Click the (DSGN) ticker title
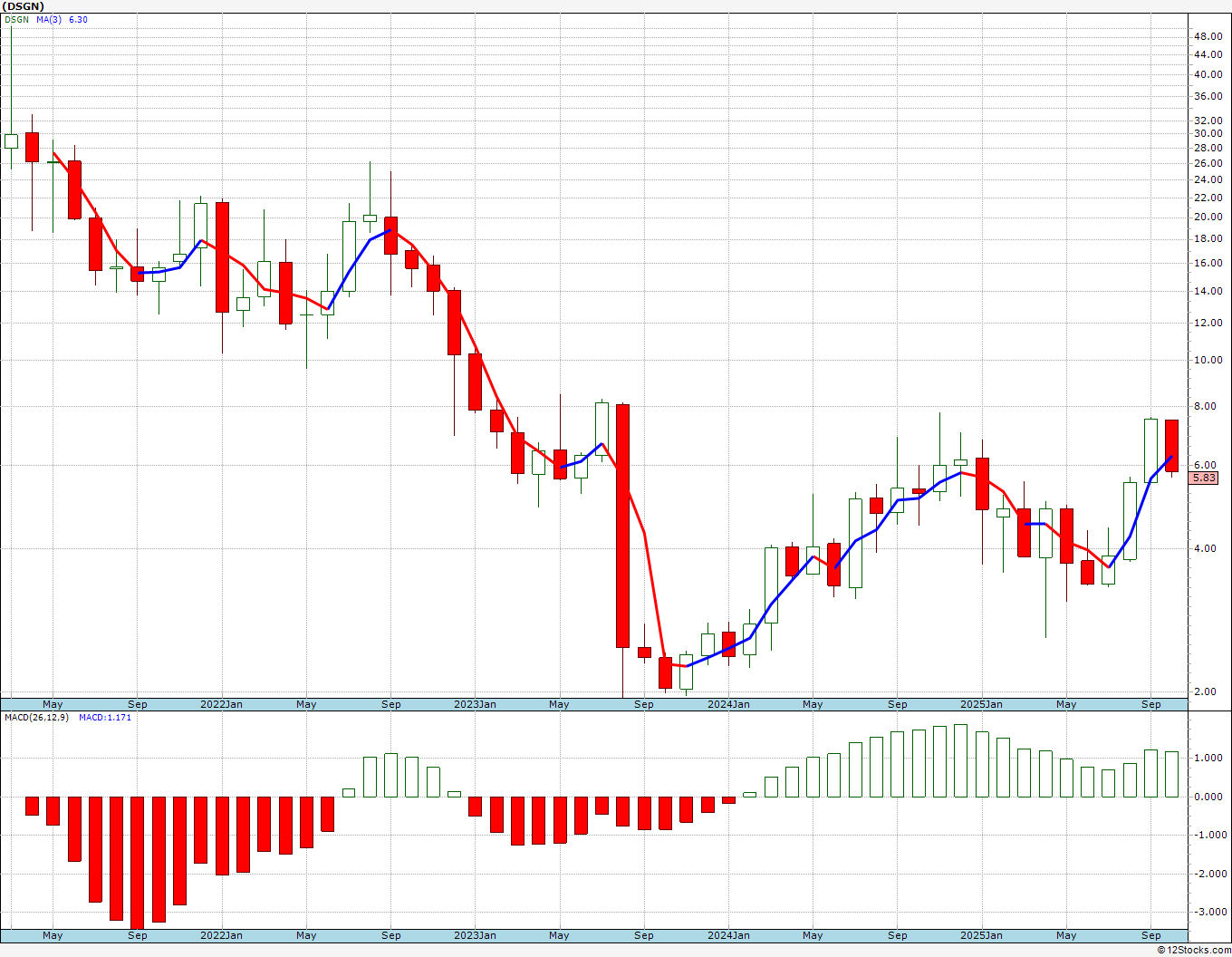Viewport: 1232px width, 957px height. click(x=22, y=6)
